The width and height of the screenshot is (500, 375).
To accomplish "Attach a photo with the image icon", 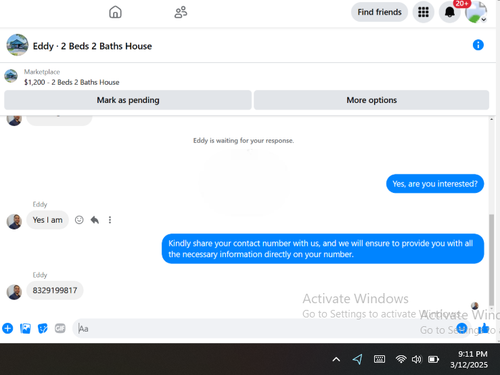I will (x=25, y=328).
